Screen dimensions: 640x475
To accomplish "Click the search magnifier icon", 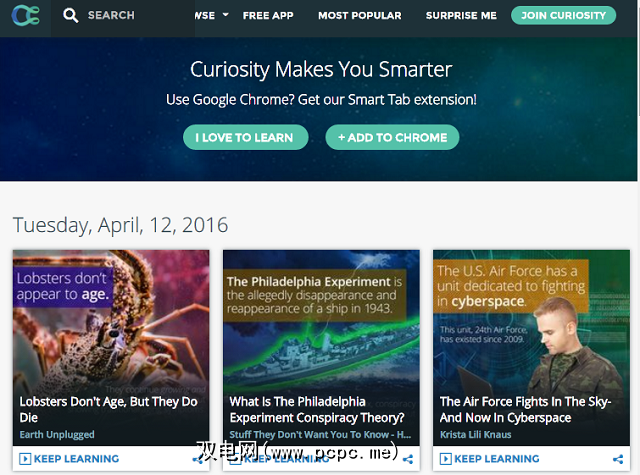I will click(x=70, y=16).
